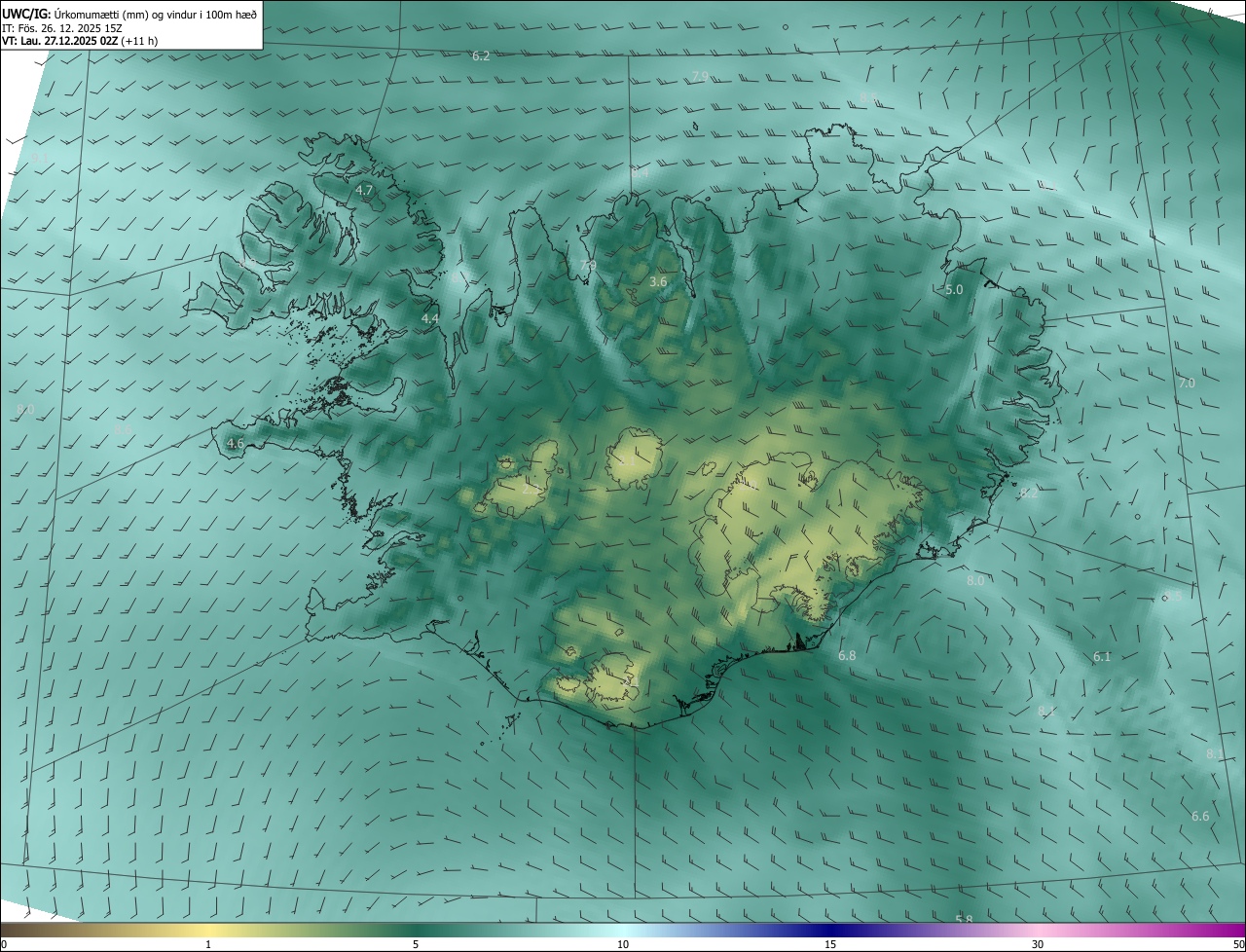Click the map value 6.8
Viewport: 1246px width, 952px height.
click(x=847, y=656)
